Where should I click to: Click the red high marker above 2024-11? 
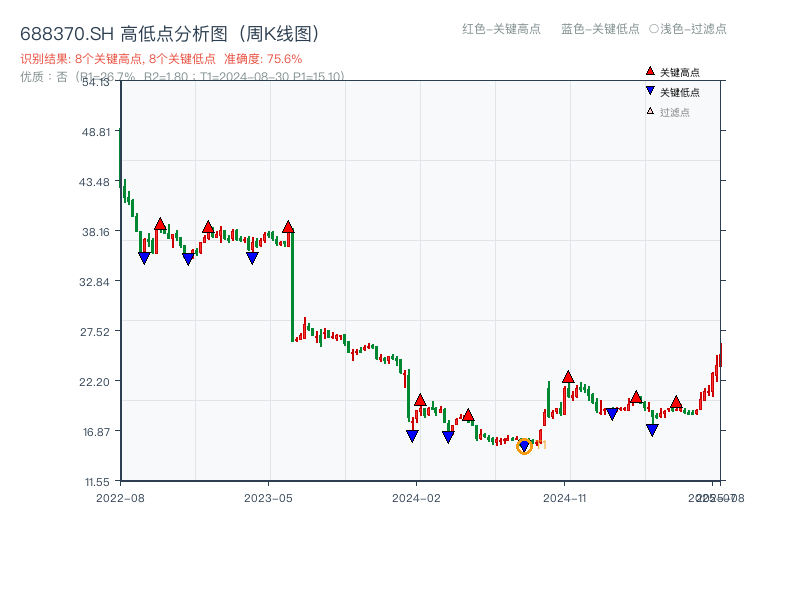pyautogui.click(x=568, y=377)
